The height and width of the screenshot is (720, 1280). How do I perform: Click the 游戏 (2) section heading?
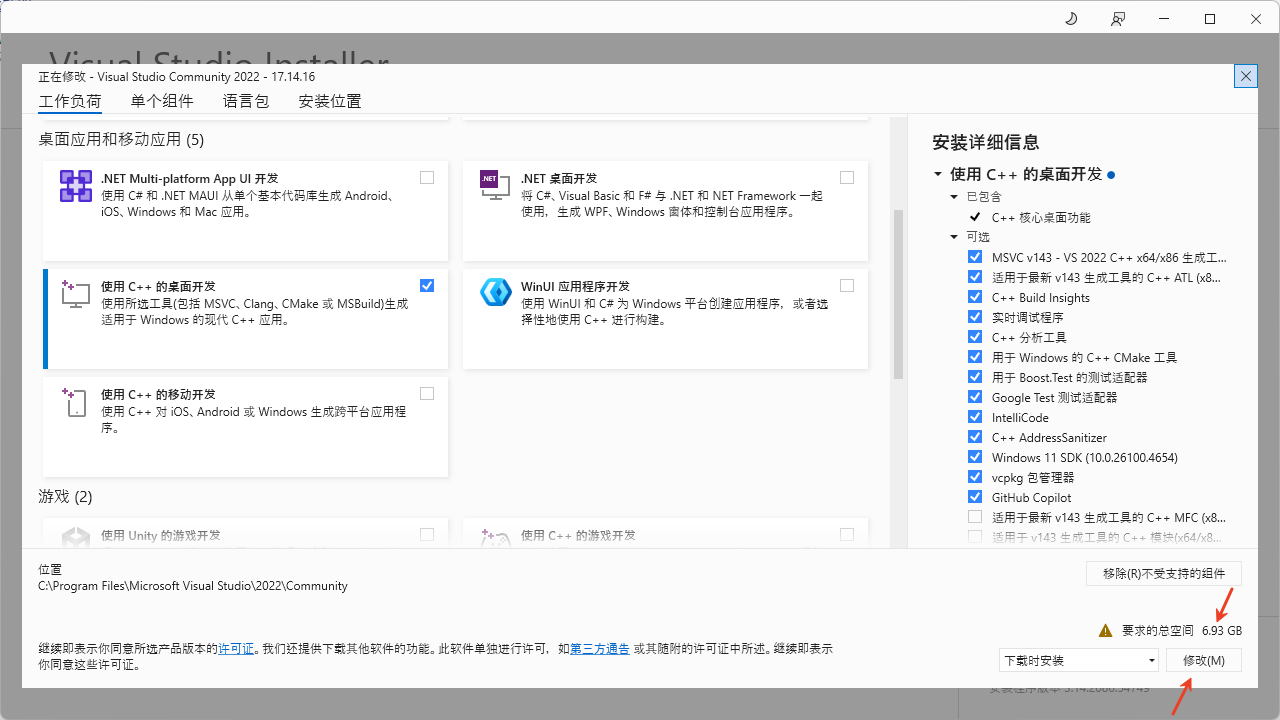pyautogui.click(x=65, y=496)
